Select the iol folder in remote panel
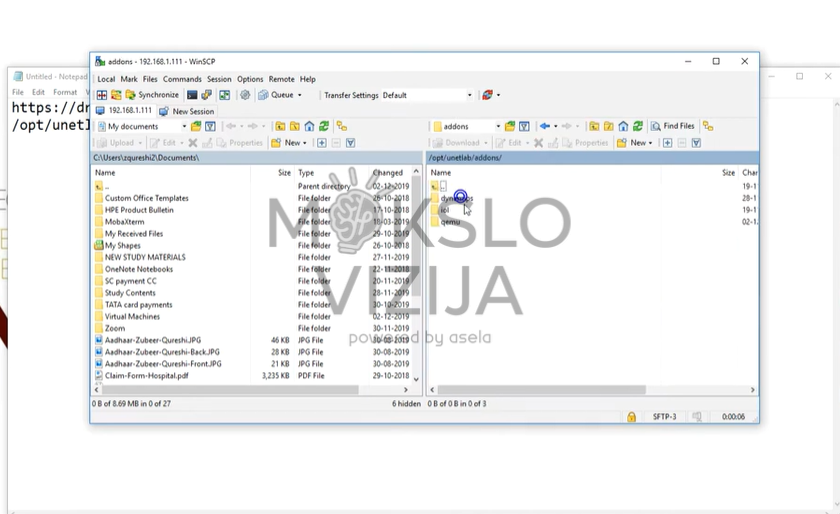The width and height of the screenshot is (840, 514). click(x=445, y=210)
